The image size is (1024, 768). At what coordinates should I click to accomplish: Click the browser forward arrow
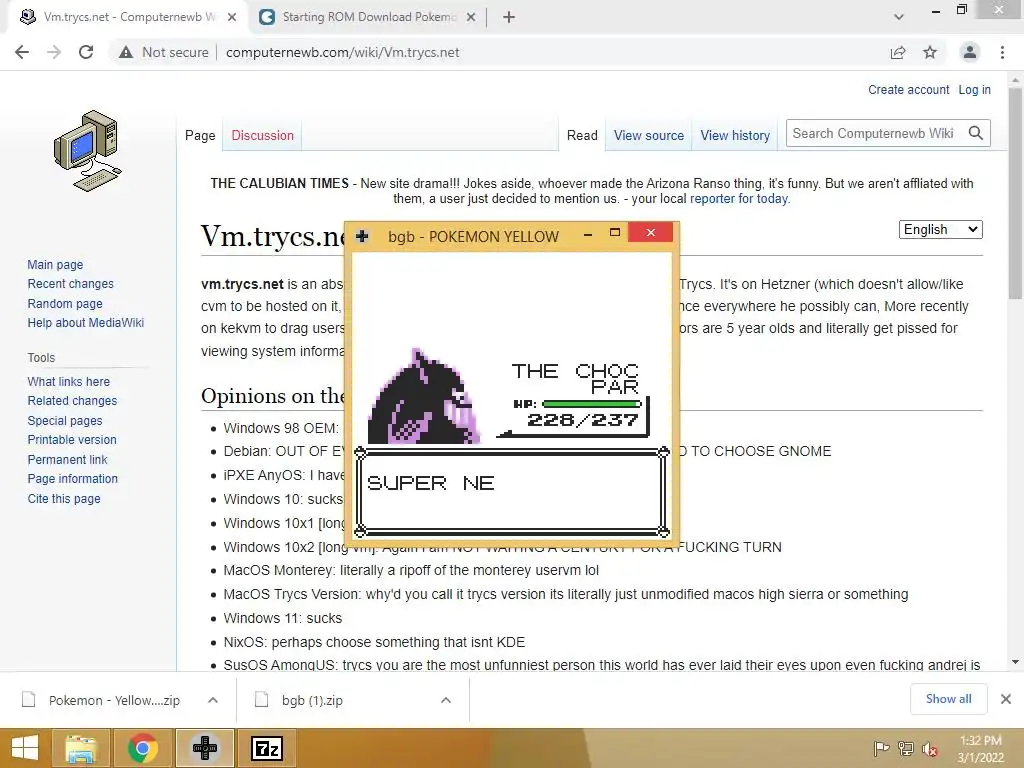tap(54, 52)
